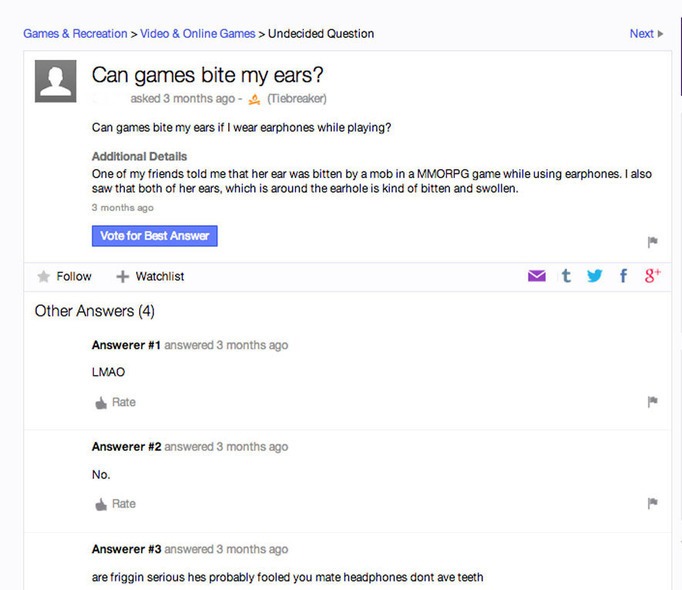Viewport: 682px width, 590px height.
Task: Share question on Google Plus
Action: pyautogui.click(x=652, y=276)
